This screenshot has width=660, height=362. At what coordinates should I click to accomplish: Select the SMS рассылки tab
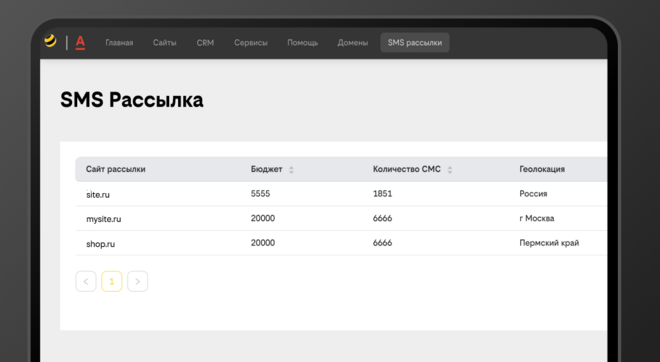pos(415,43)
